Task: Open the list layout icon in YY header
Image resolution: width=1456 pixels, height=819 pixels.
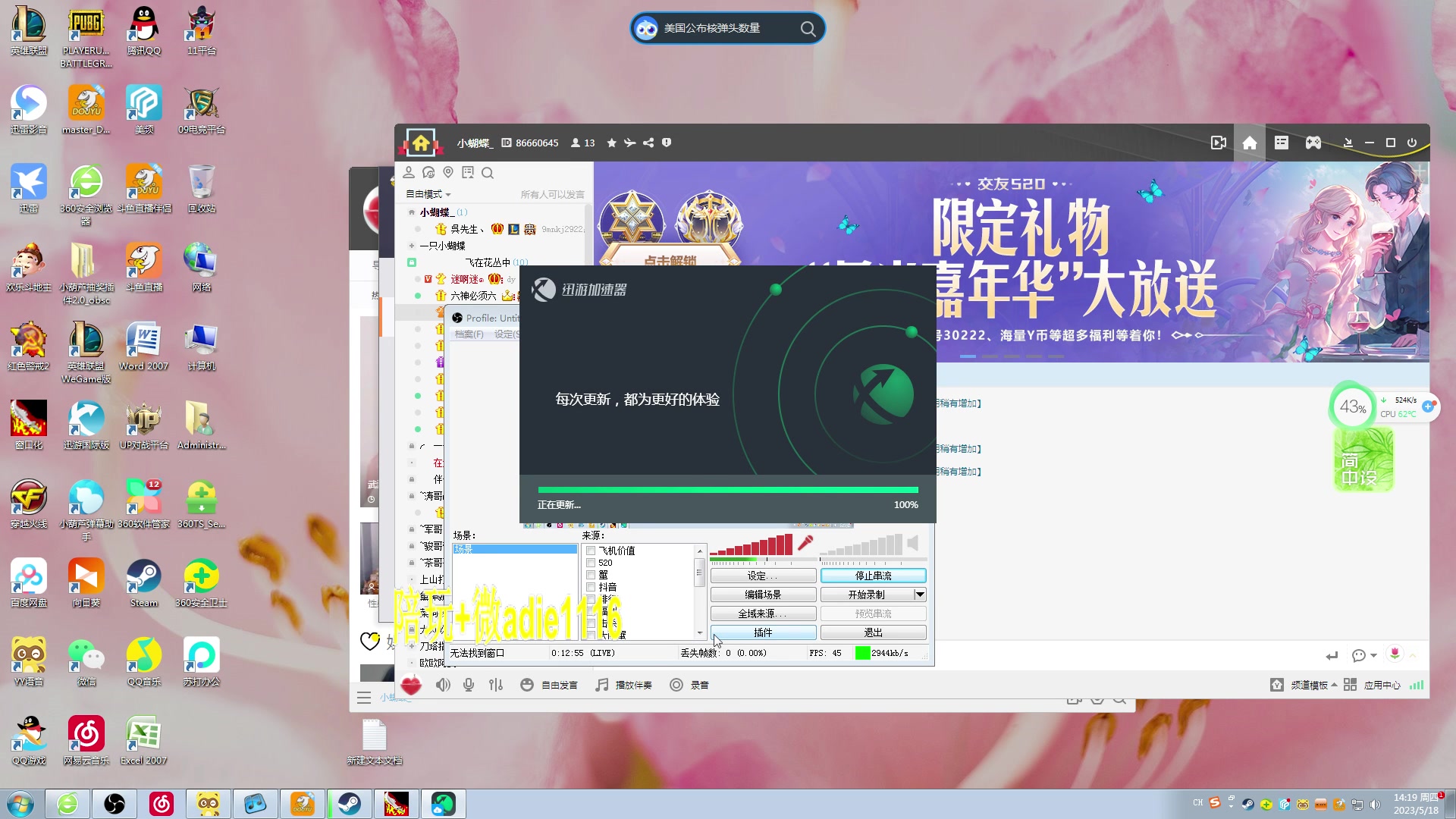Action: (1282, 143)
